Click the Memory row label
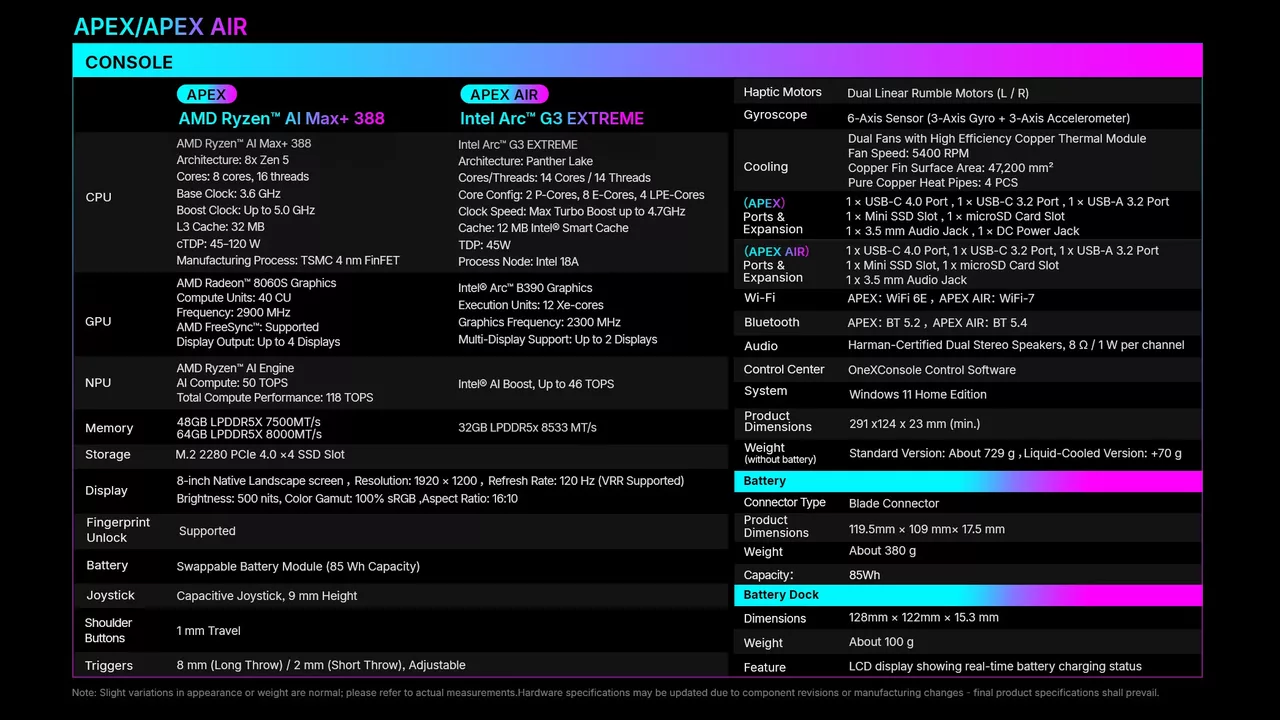This screenshot has height=720, width=1280. pyautogui.click(x=109, y=428)
